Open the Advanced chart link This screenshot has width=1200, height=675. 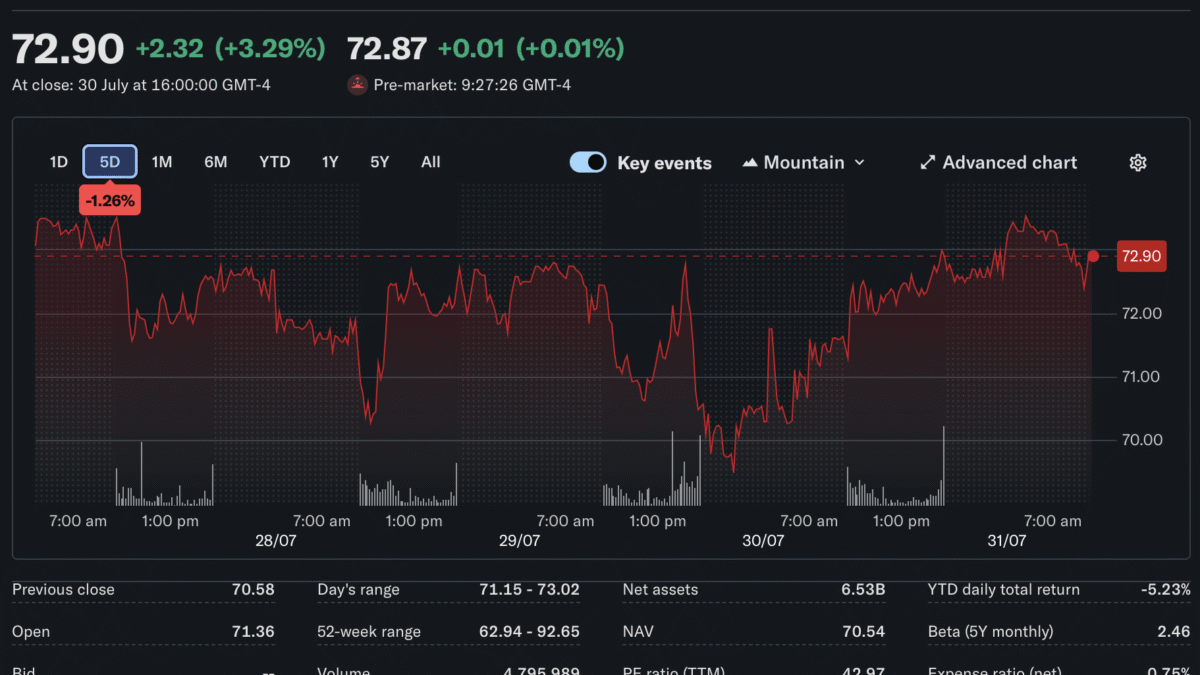998,162
